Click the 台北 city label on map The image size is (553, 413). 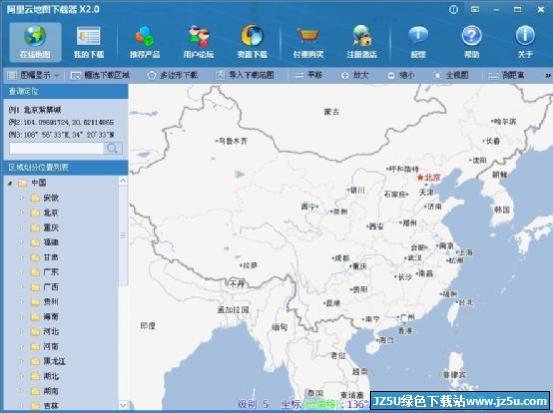coord(466,302)
